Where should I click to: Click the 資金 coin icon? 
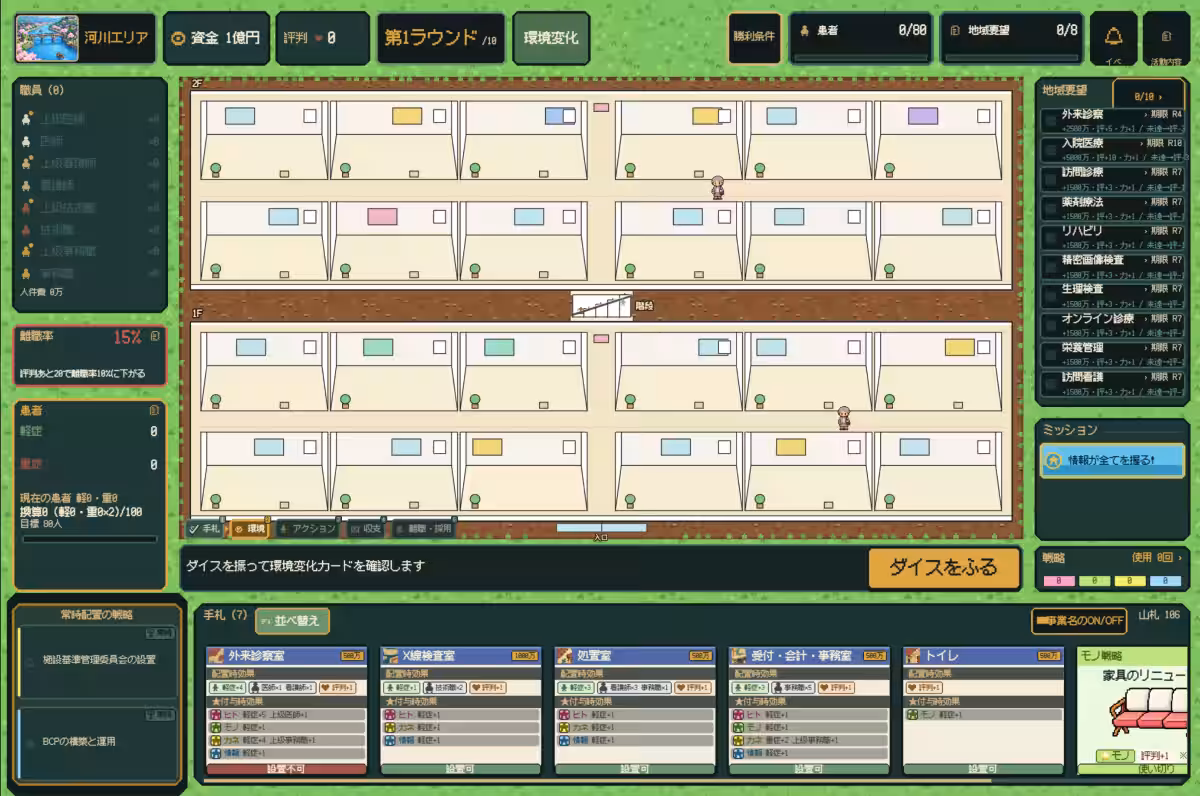pyautogui.click(x=178, y=39)
